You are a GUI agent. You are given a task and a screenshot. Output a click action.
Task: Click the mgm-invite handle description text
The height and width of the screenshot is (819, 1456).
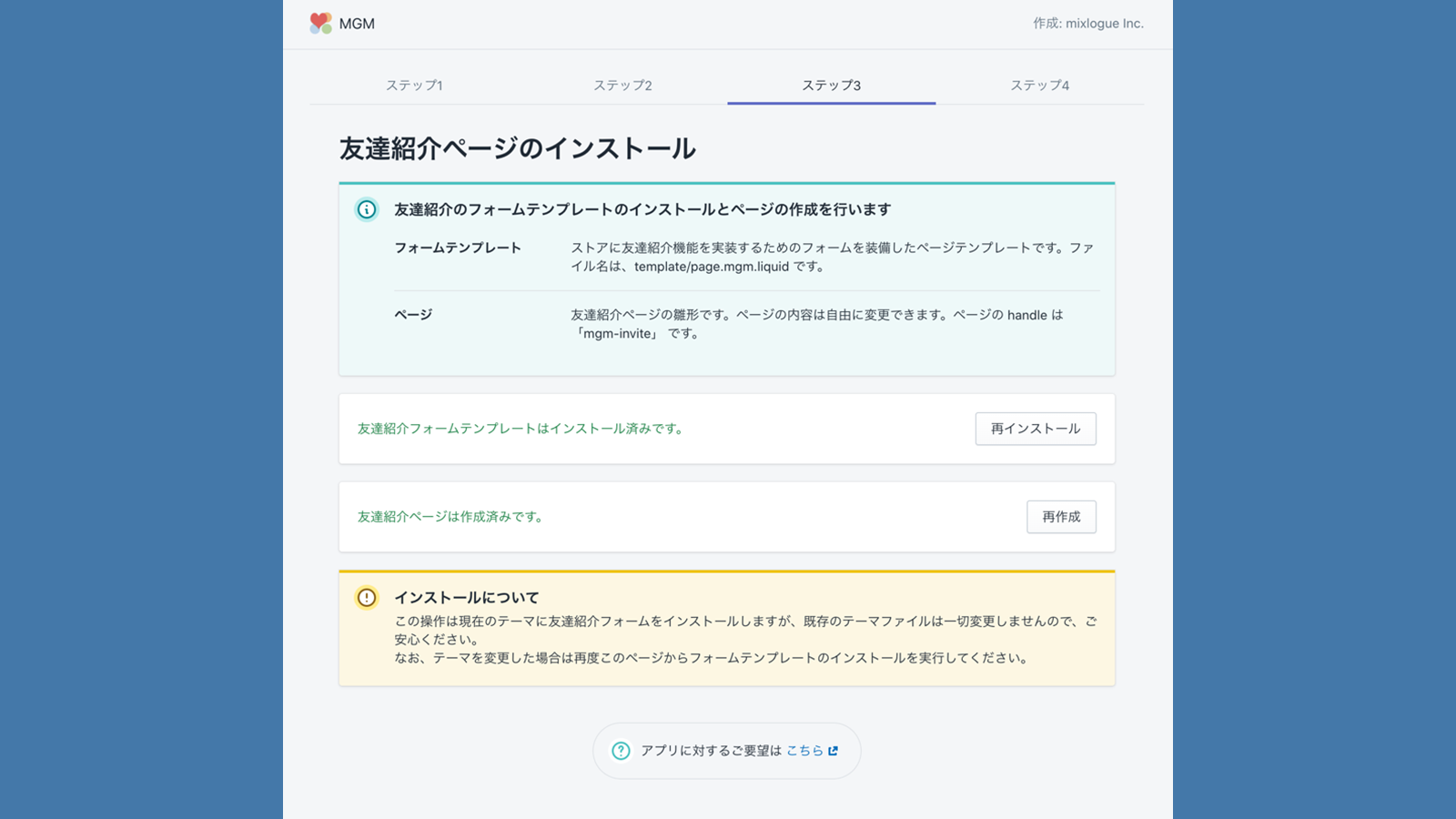click(817, 324)
